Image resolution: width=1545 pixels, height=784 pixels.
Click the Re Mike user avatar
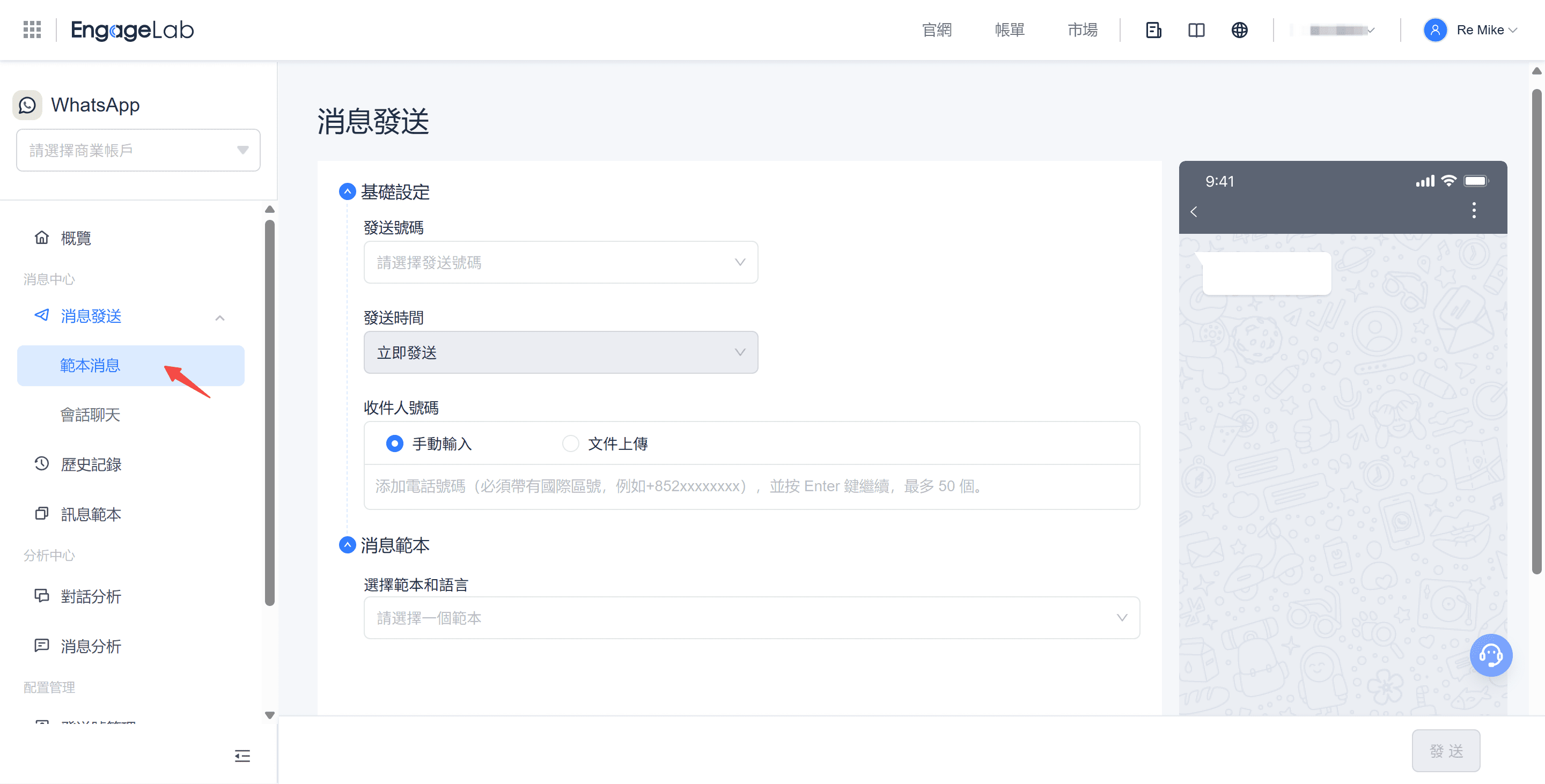click(1435, 30)
